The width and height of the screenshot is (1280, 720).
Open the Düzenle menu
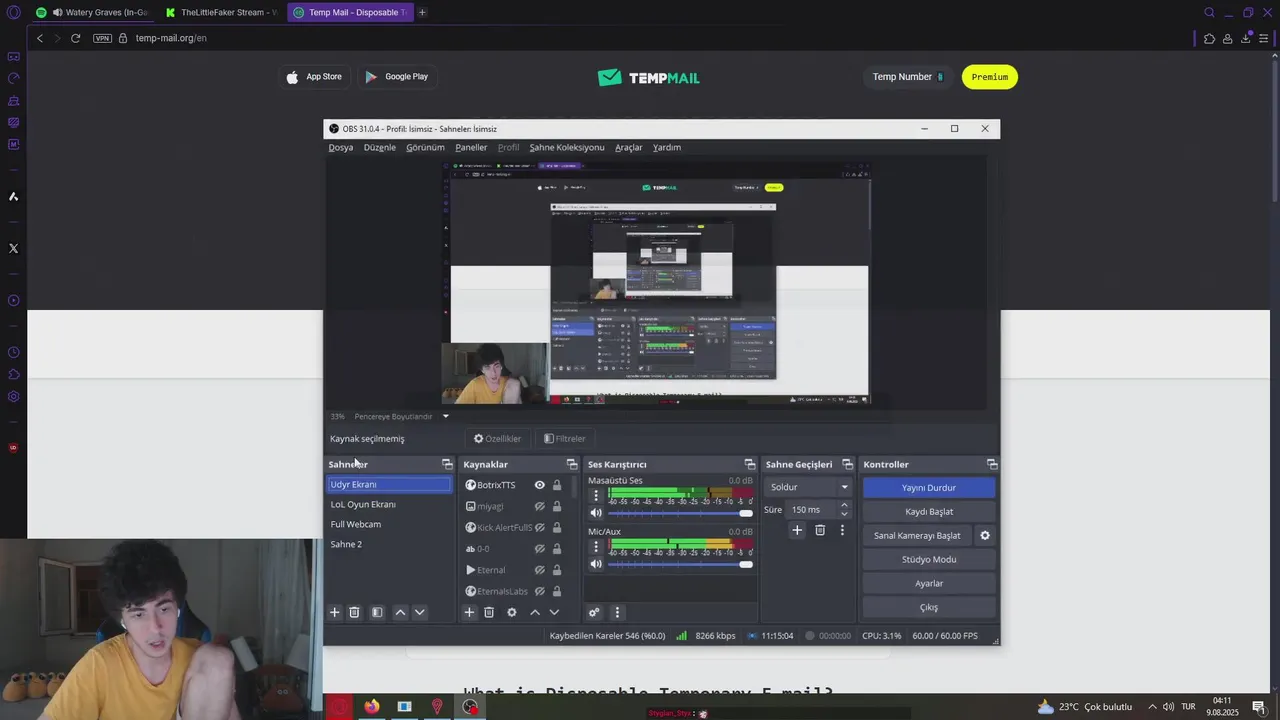(x=380, y=147)
